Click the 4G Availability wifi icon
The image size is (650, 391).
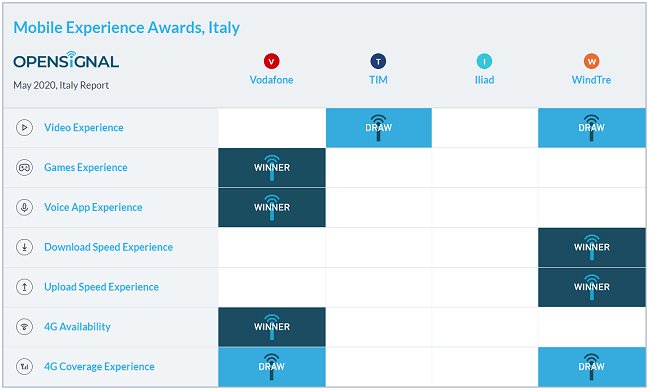(24, 327)
